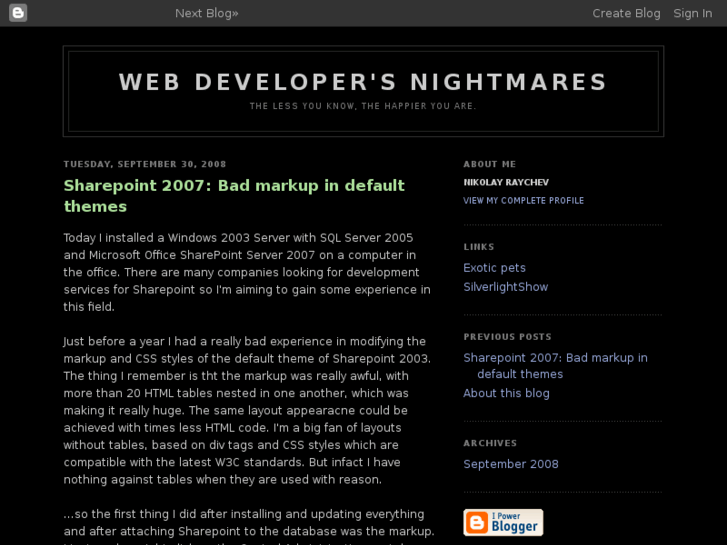Open the About this blog post
727x545 pixels.
pos(506,393)
